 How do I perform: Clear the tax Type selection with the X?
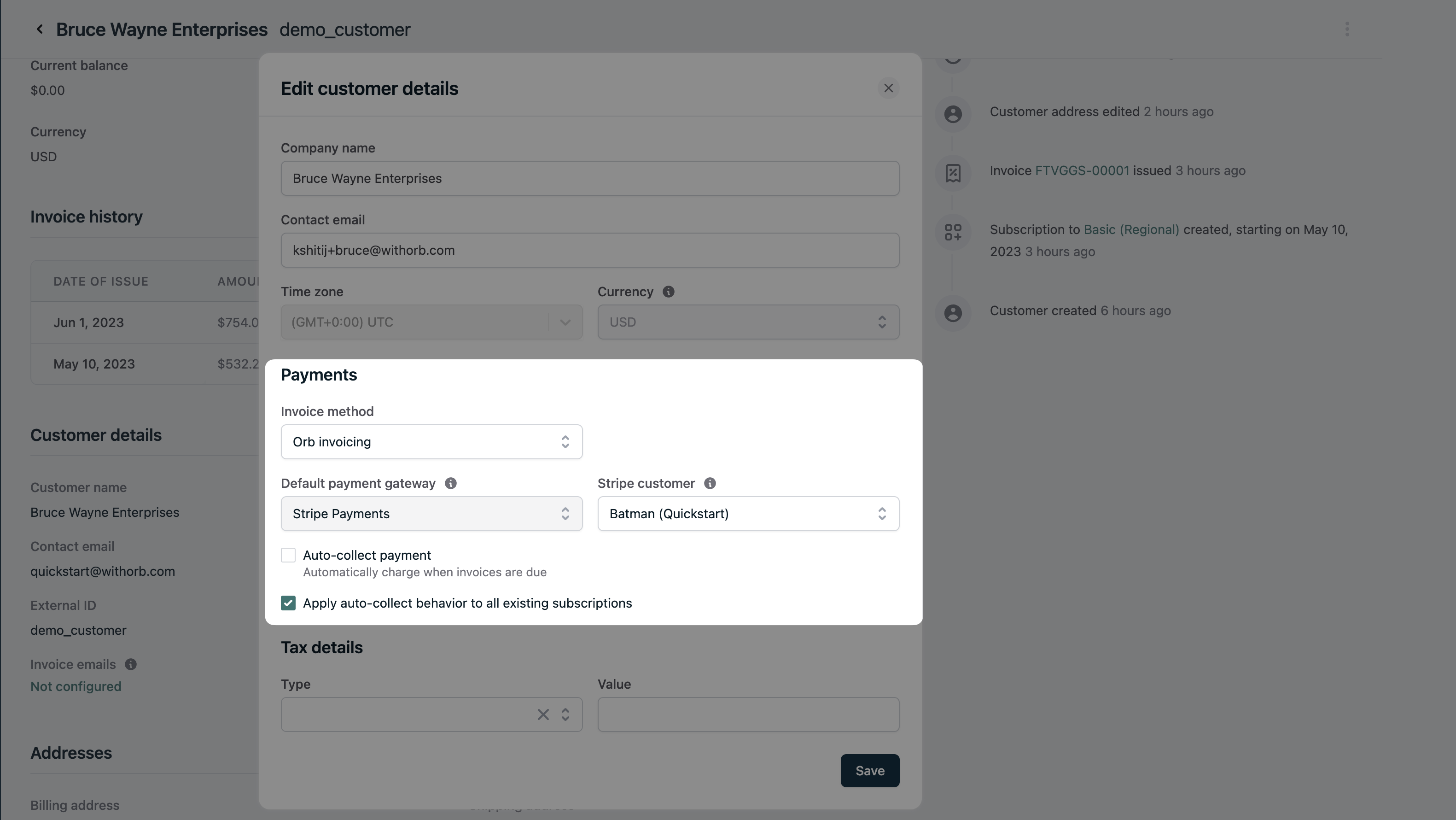[x=542, y=715]
